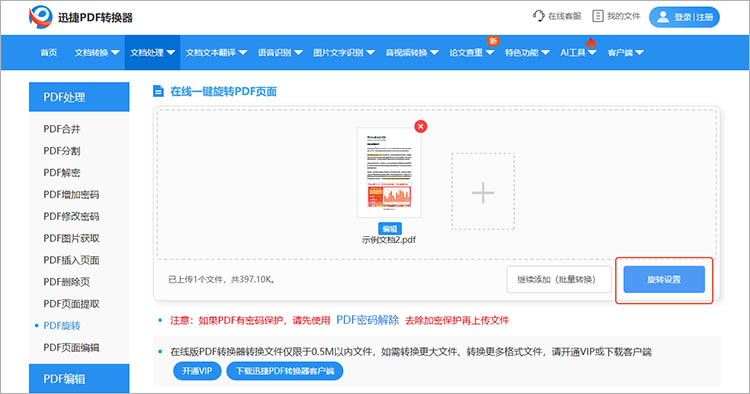Click the 编辑 button under the thumbnail
Viewport: 750px width, 394px height.
[390, 229]
